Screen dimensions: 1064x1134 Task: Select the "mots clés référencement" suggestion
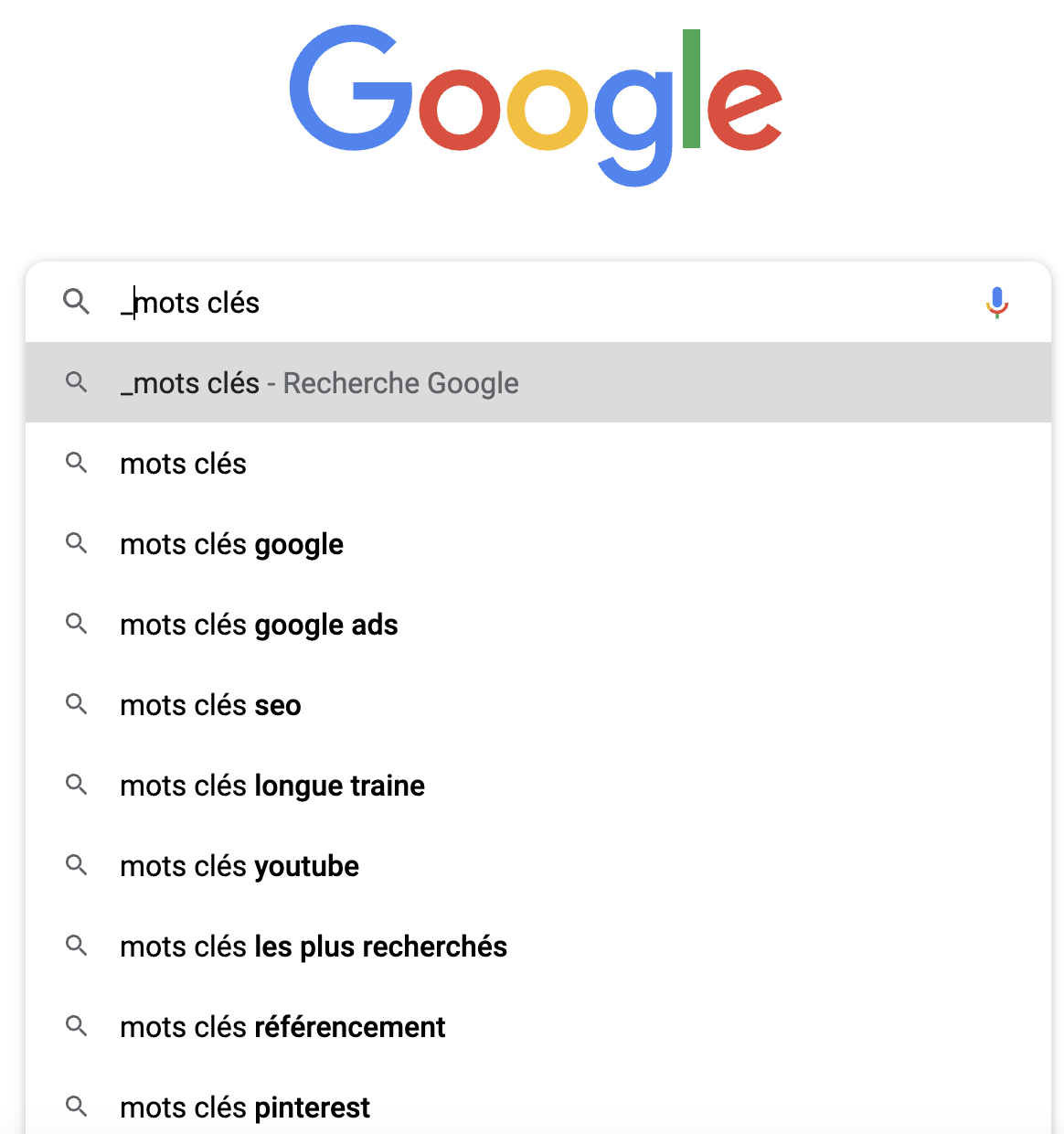283,1027
